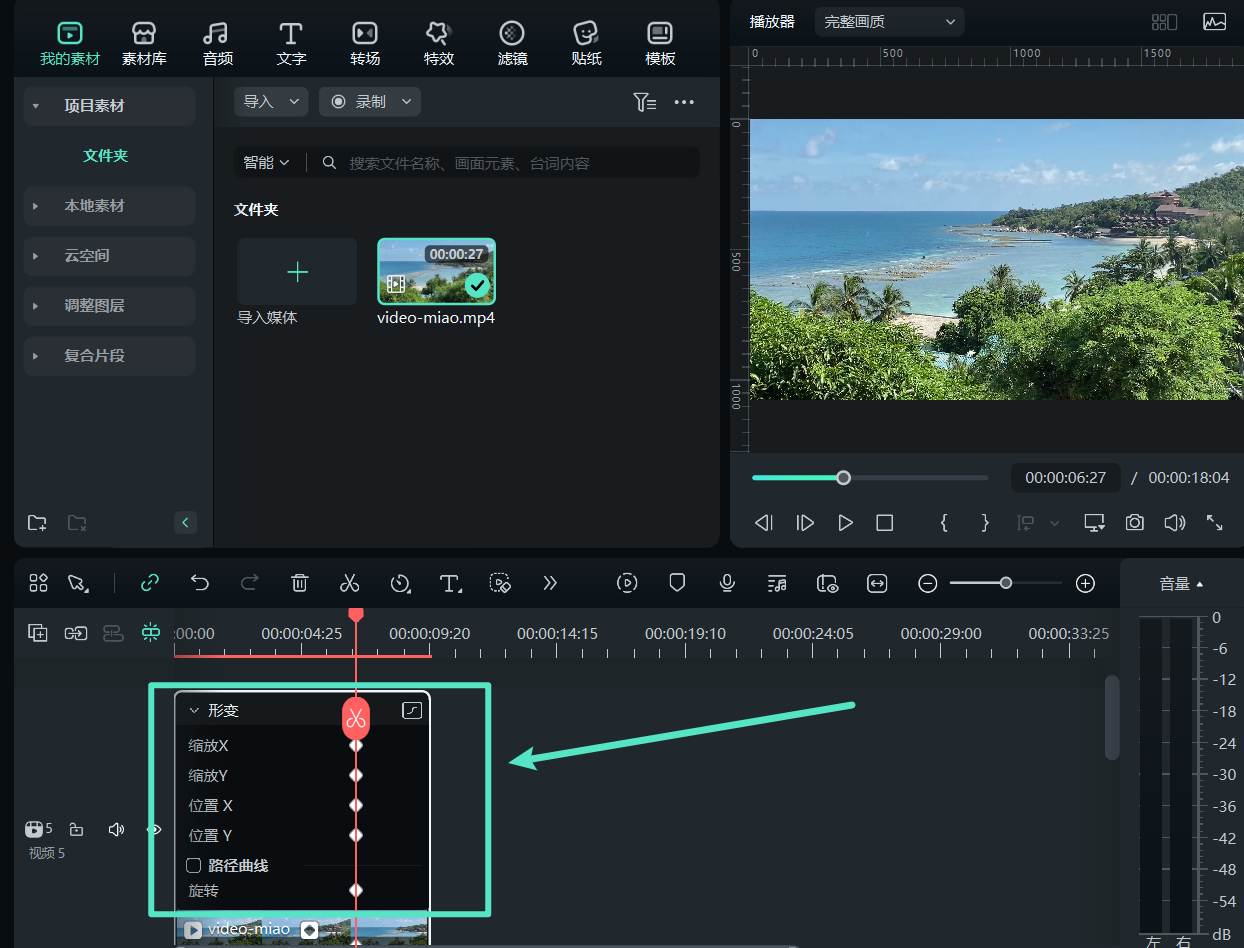1244x948 pixels.
Task: Add a marker with the shield icon
Action: 677,583
